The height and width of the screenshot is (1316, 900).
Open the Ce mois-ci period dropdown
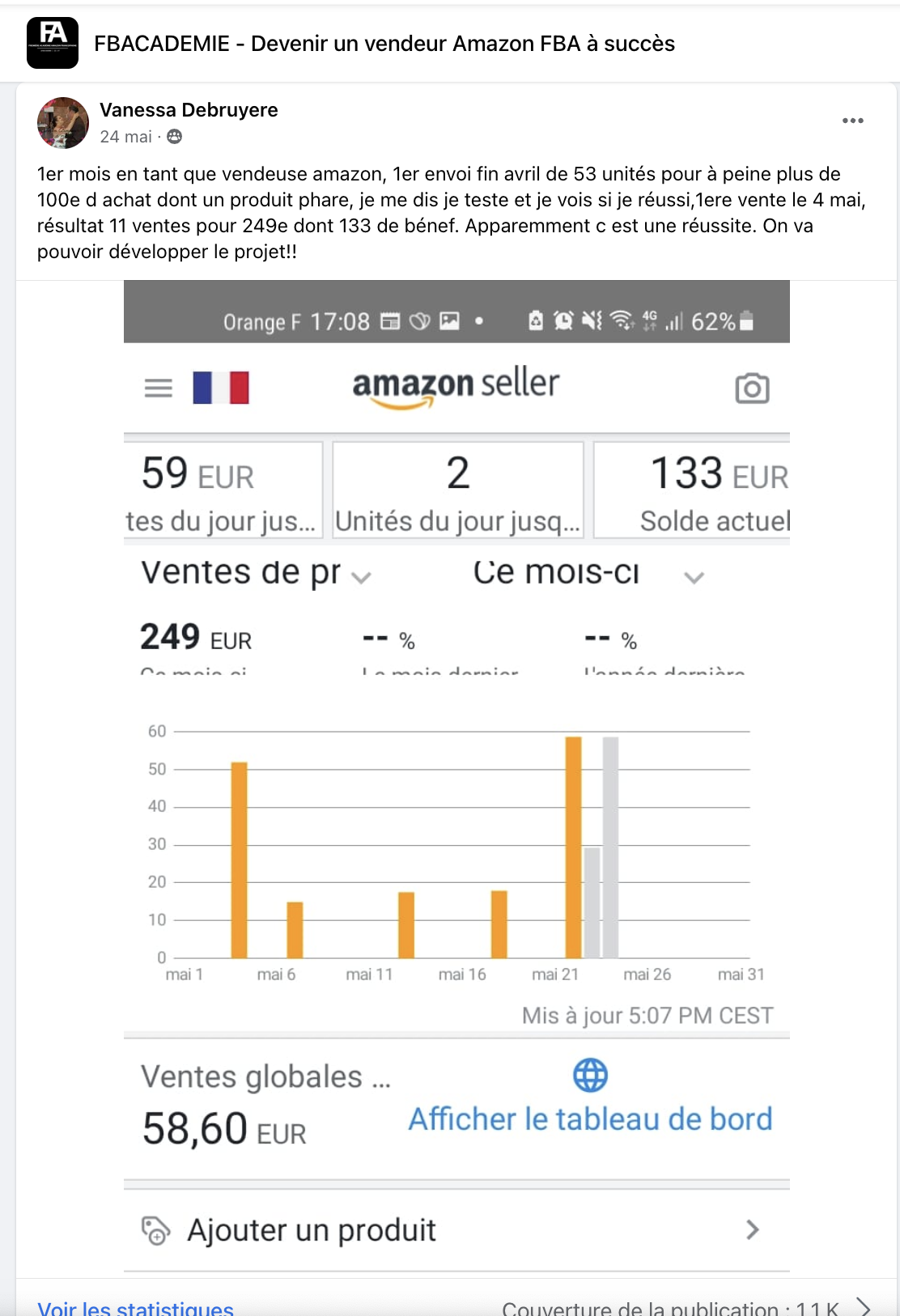pyautogui.click(x=693, y=576)
